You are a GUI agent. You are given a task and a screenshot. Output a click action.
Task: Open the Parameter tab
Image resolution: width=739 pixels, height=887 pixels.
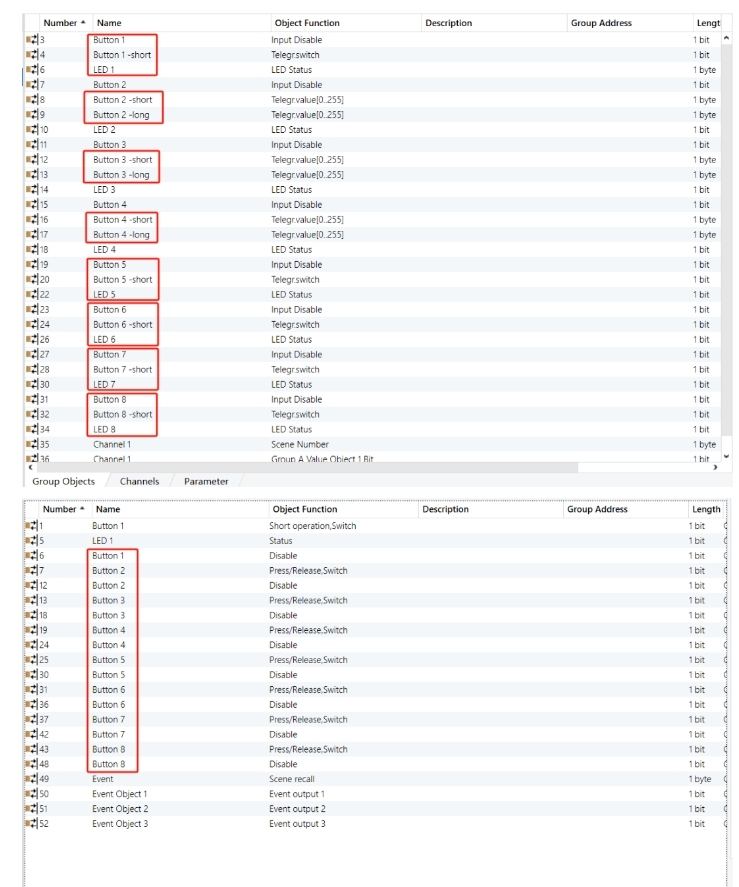[x=205, y=481]
